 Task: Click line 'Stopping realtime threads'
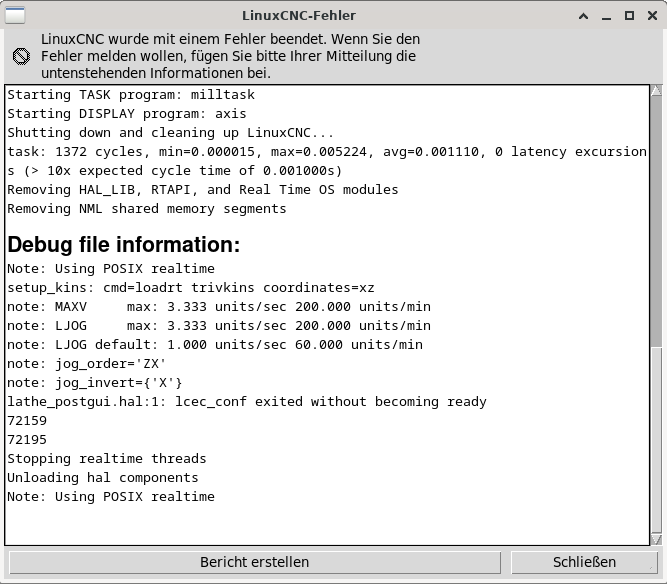click(x=106, y=459)
